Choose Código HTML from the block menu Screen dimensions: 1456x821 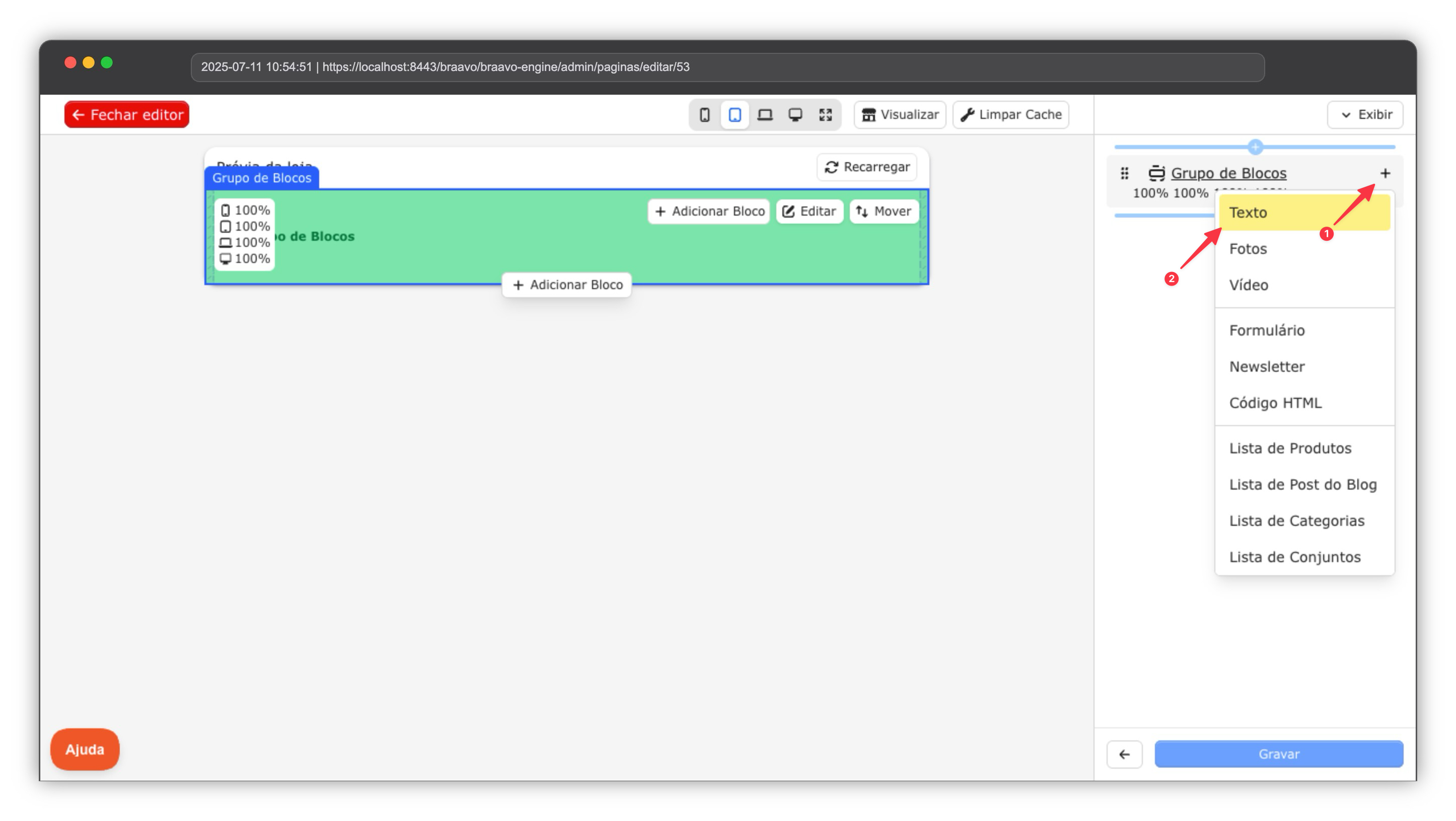(1275, 403)
